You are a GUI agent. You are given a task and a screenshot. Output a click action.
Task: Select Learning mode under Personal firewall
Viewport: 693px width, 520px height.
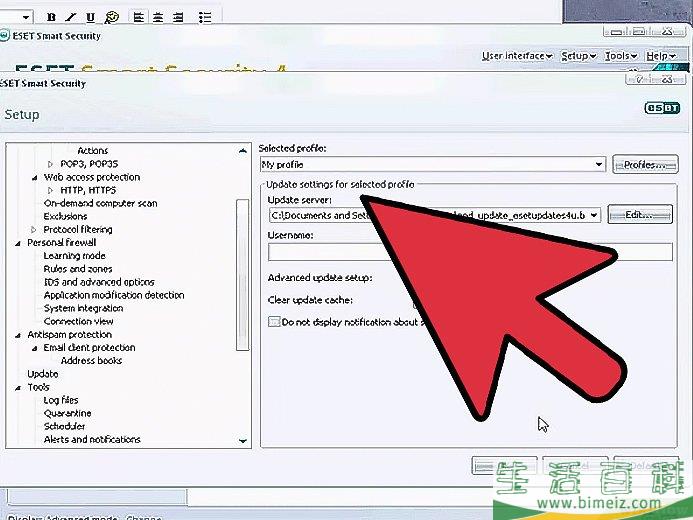click(74, 256)
